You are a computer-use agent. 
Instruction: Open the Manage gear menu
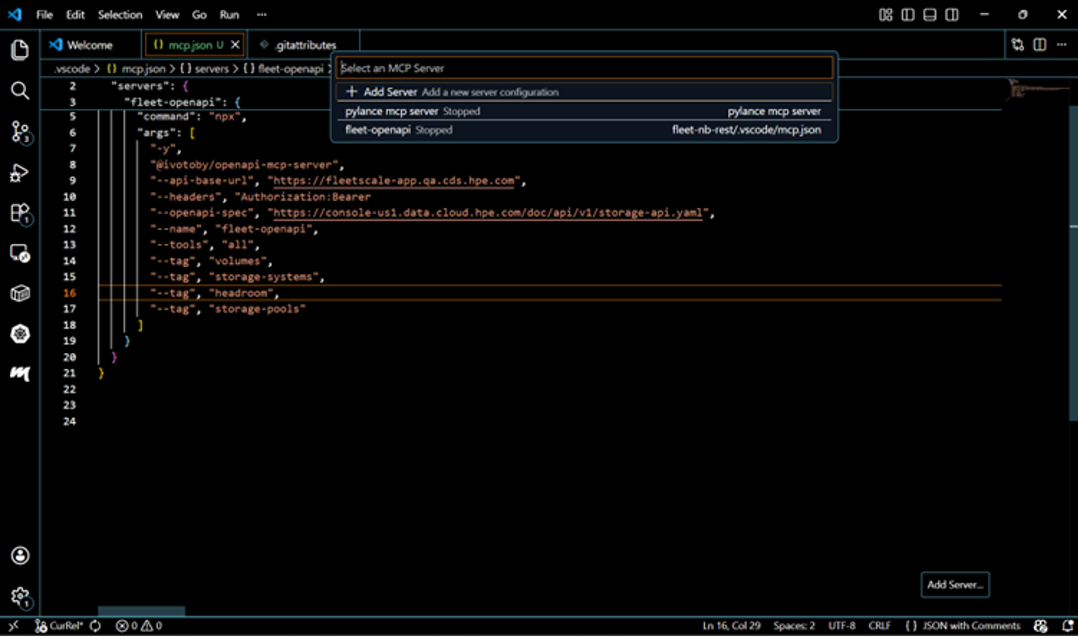coord(20,596)
